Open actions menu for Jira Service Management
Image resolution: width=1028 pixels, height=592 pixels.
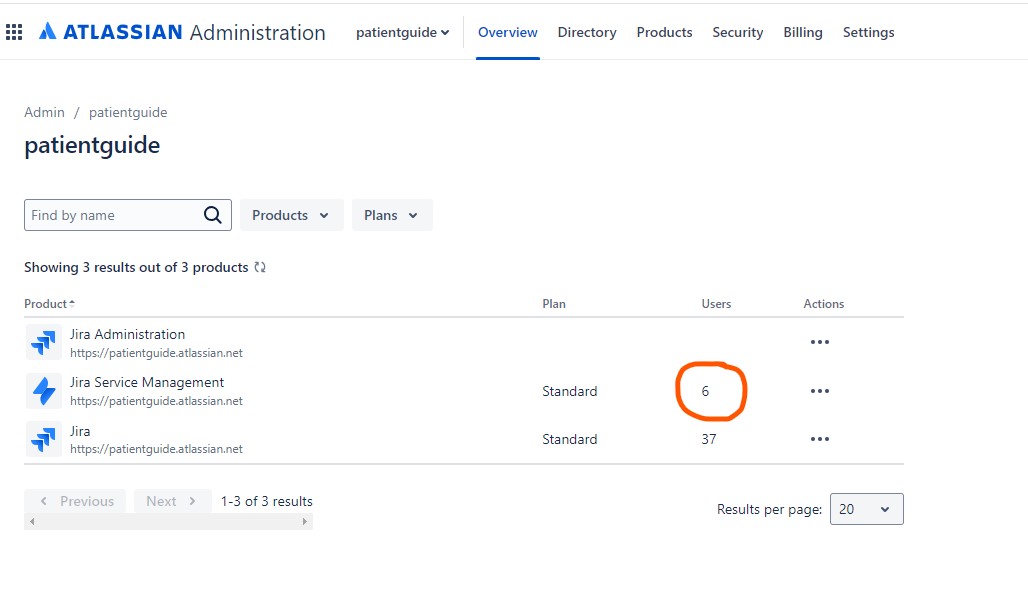820,391
